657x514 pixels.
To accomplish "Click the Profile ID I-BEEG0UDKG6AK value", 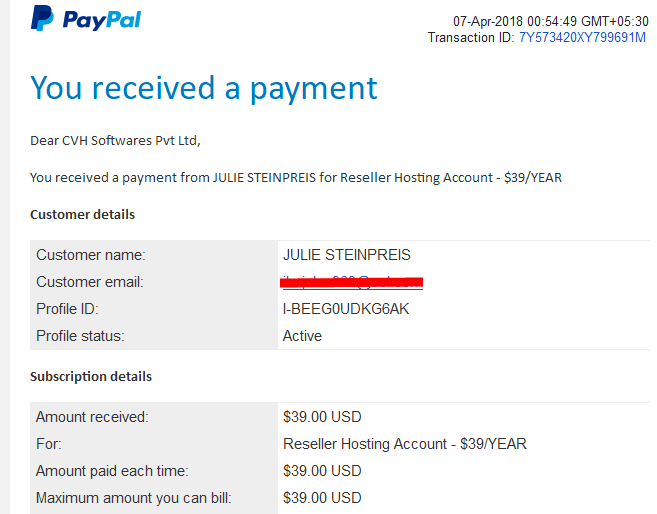I will tap(346, 309).
